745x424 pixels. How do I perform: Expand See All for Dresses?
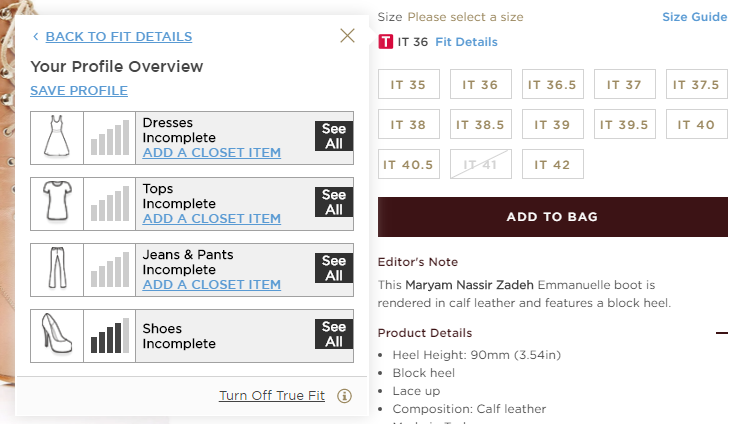coord(333,137)
